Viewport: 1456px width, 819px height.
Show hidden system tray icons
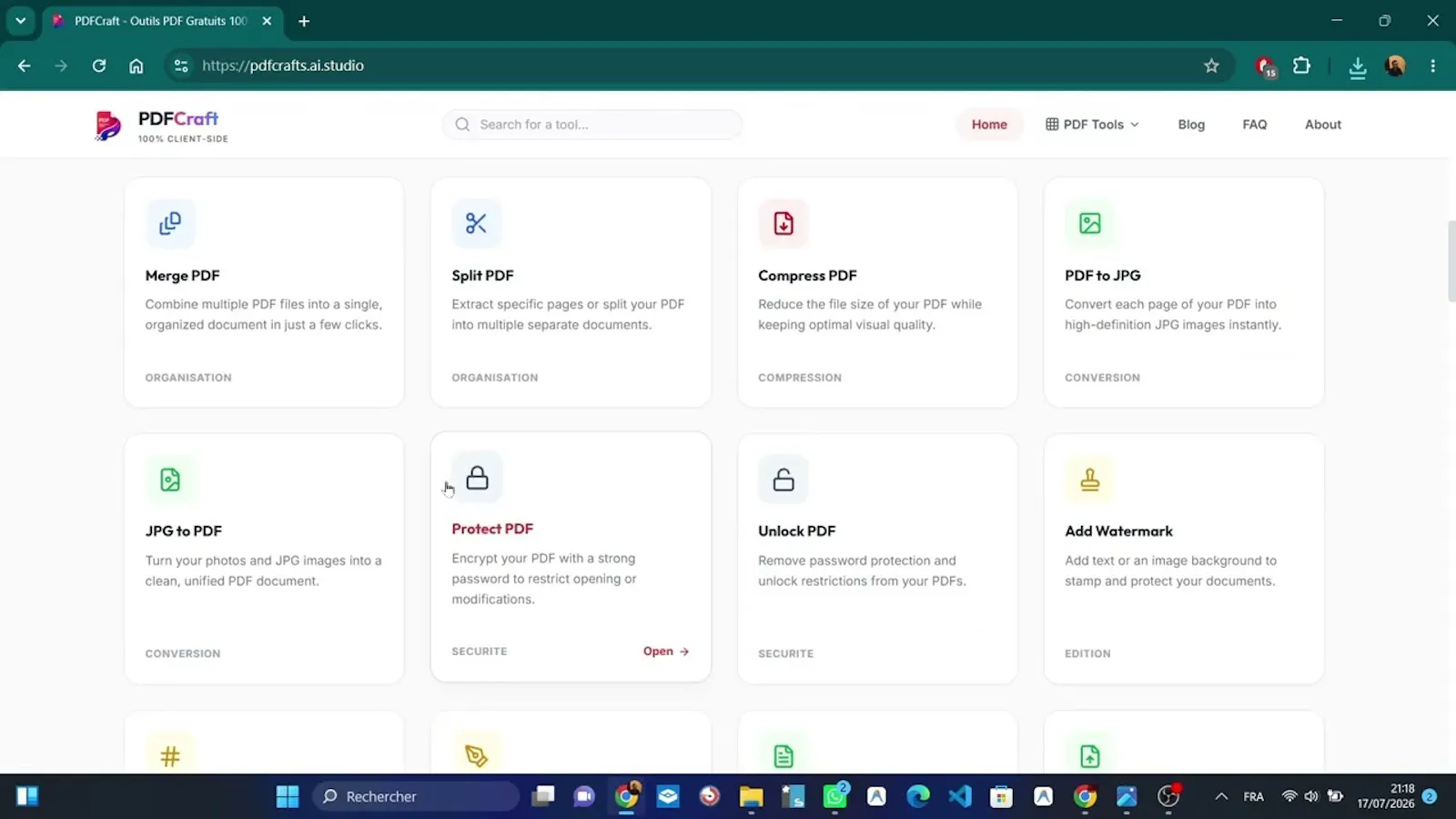coord(1221,796)
